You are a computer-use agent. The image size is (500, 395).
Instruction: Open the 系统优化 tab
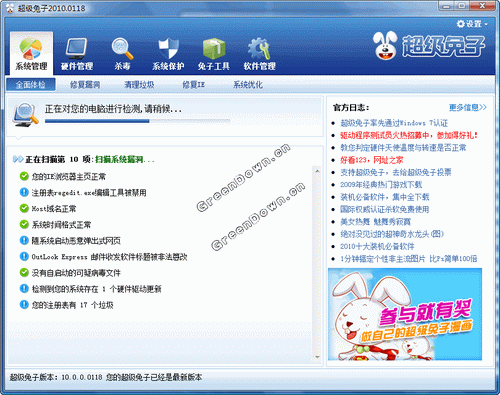248,85
